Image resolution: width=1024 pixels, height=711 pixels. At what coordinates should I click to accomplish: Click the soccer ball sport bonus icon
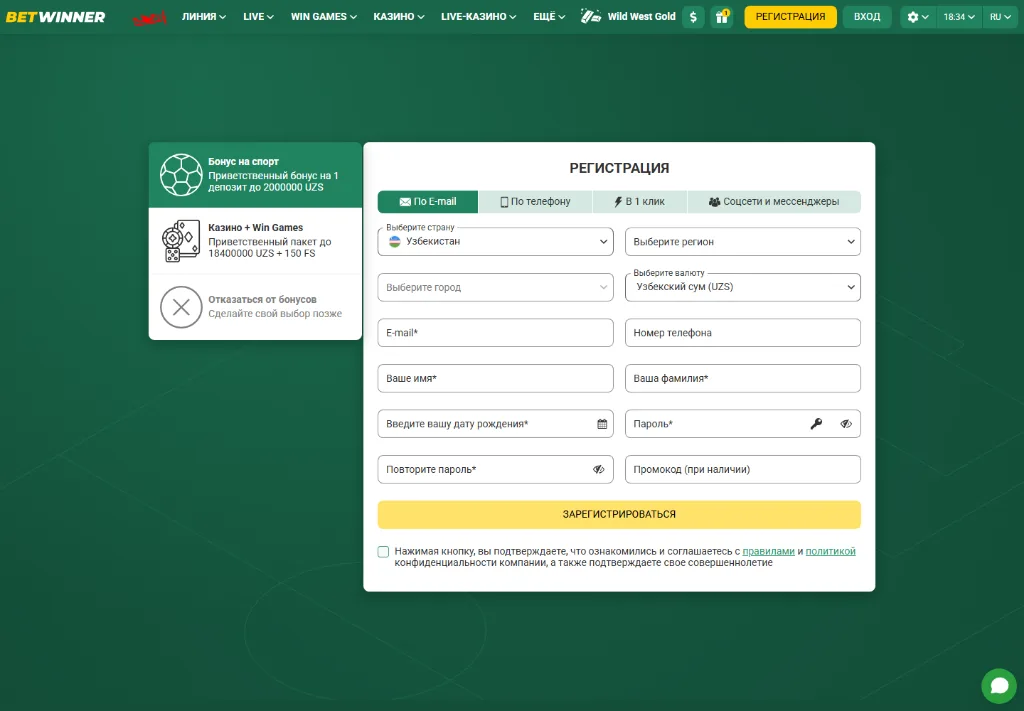[181, 175]
